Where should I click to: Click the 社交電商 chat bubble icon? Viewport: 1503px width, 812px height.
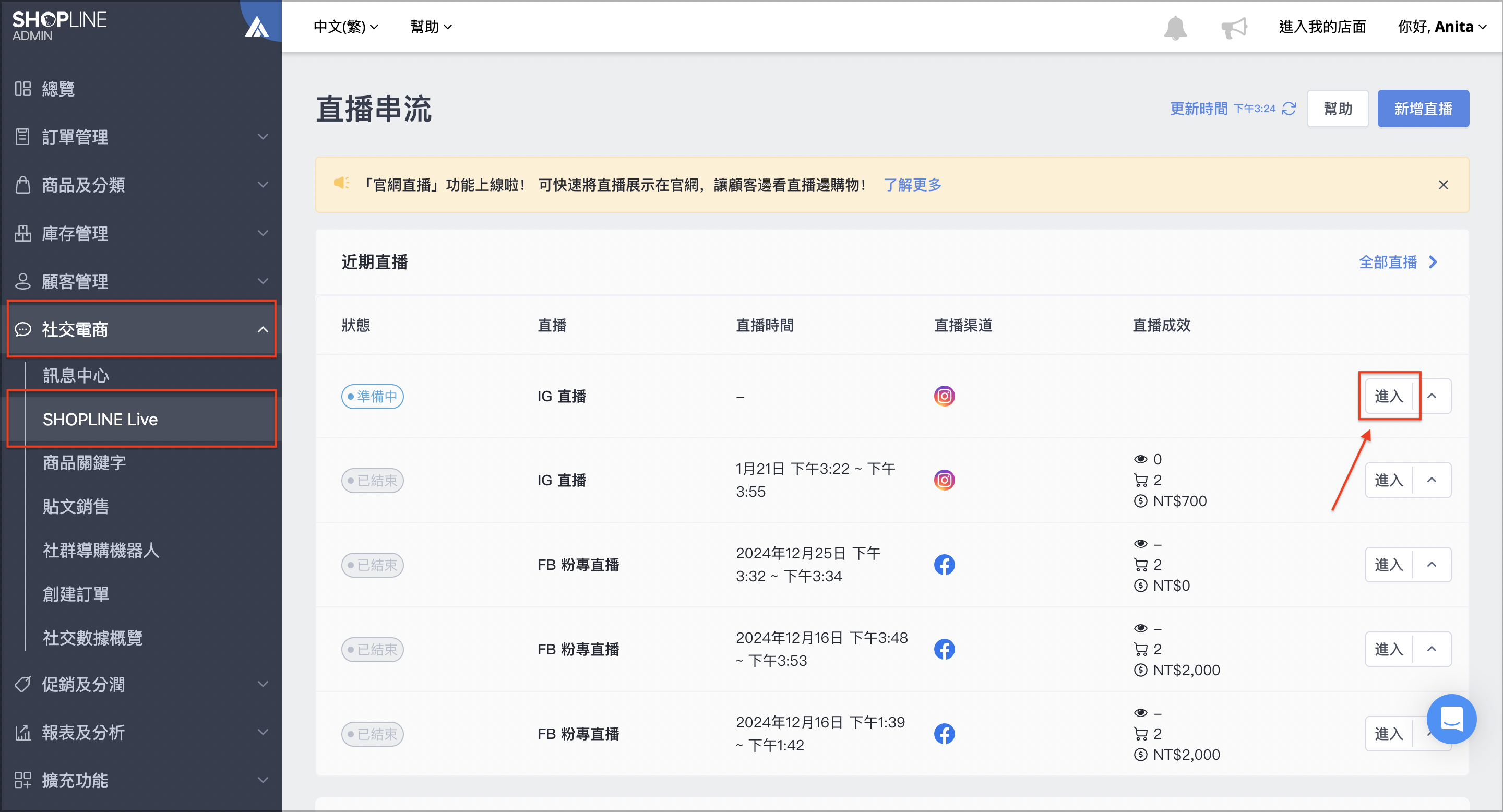(x=23, y=330)
